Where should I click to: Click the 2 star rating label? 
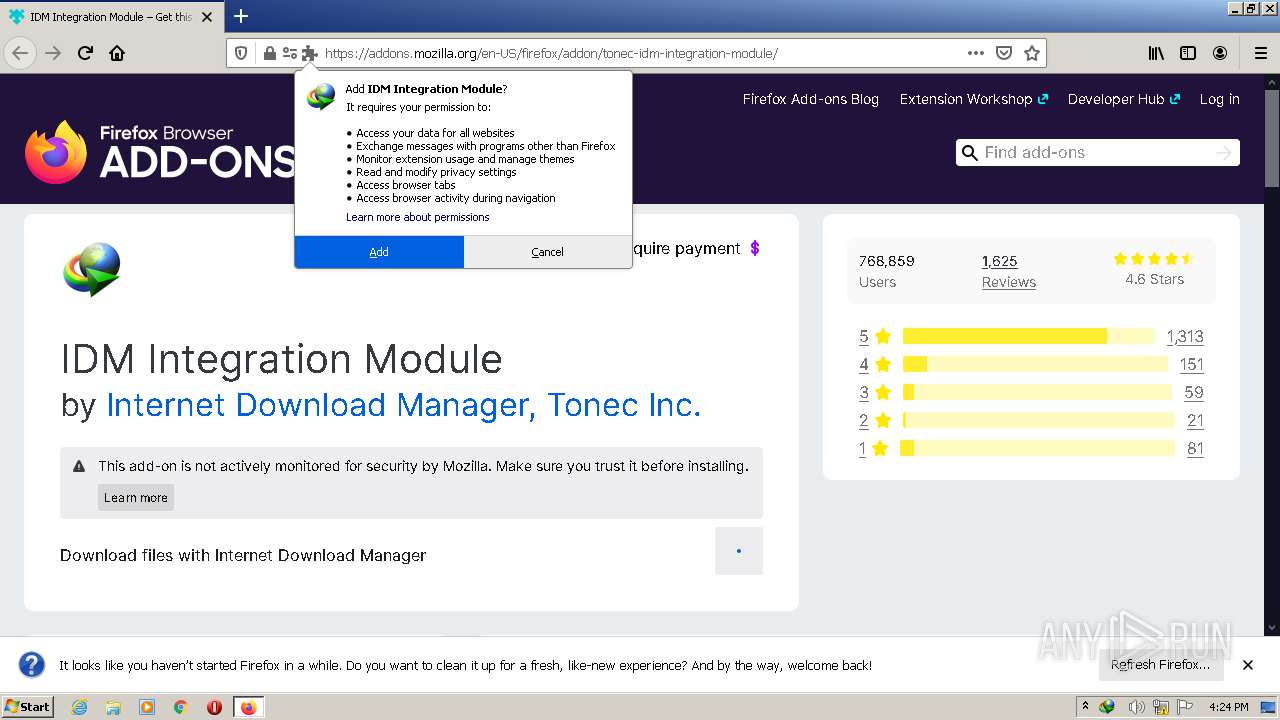(874, 421)
